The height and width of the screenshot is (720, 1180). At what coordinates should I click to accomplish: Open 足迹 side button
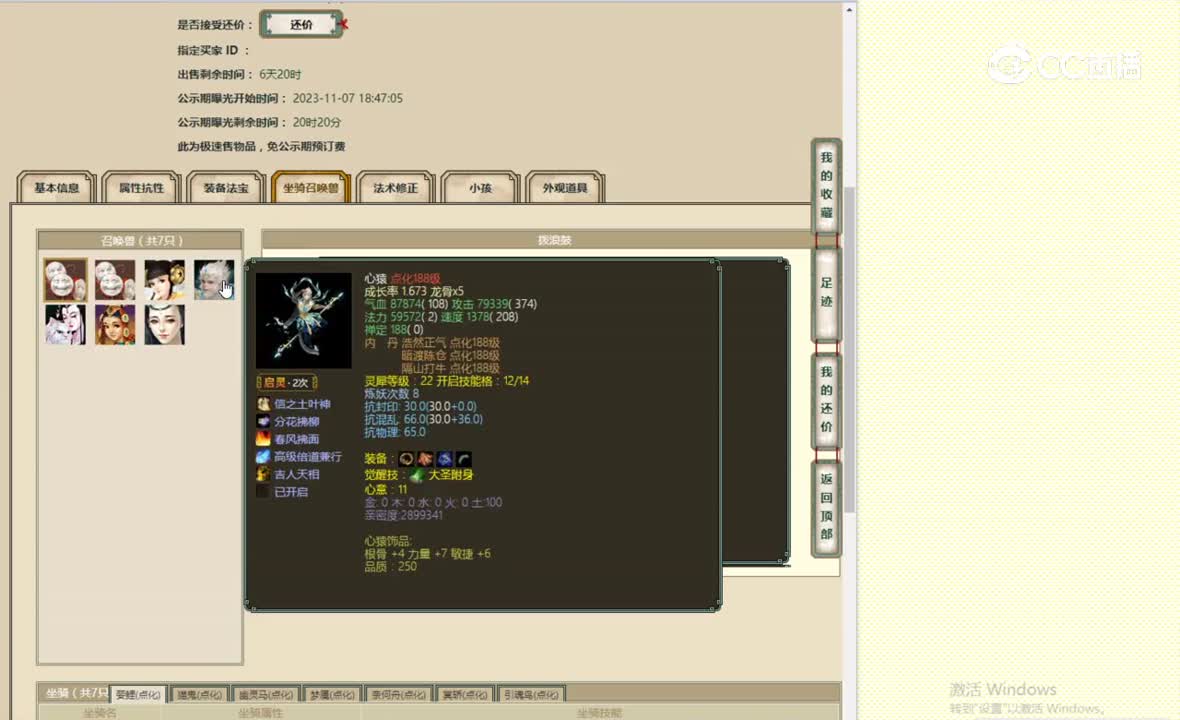click(826, 293)
